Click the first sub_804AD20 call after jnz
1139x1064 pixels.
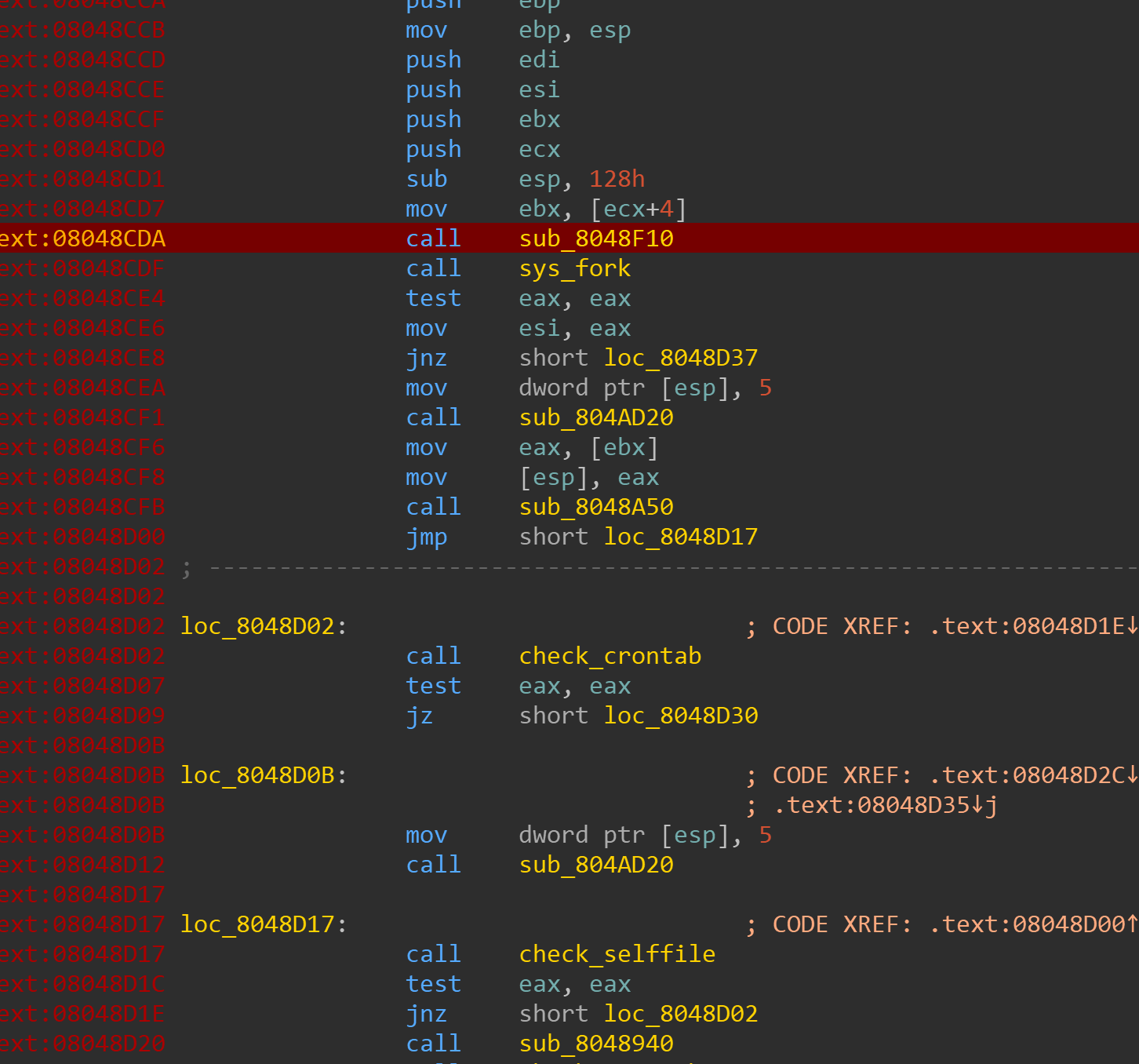click(x=596, y=417)
